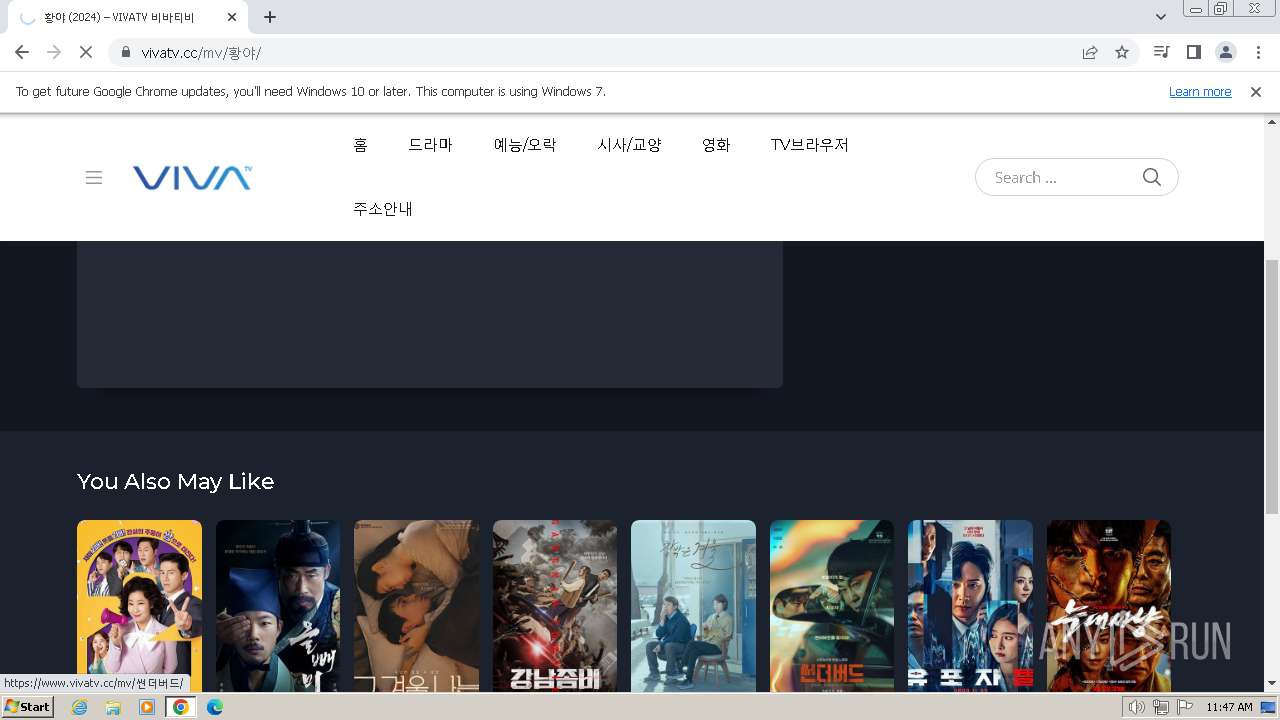
Task: Go back to the previous page
Action: [x=22, y=52]
